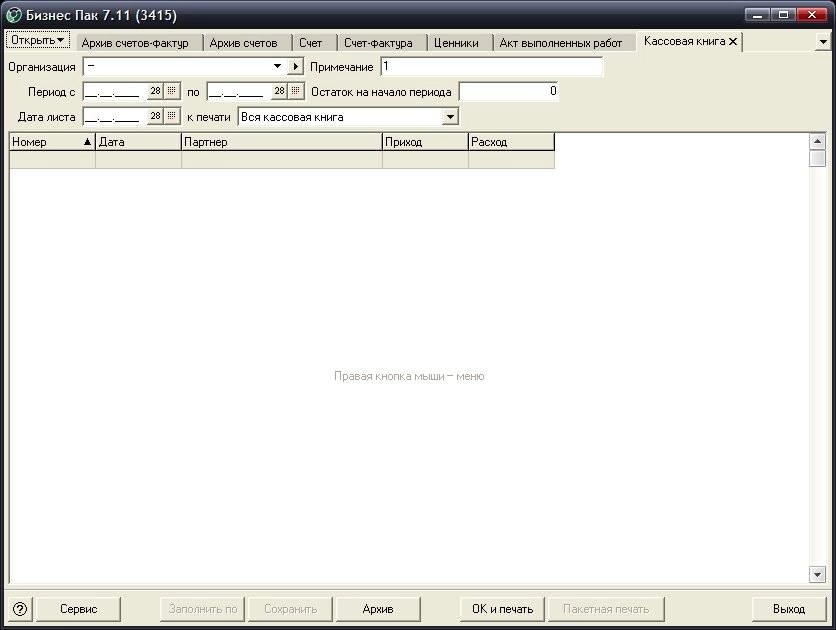Click the scrollbar down arrow
The width and height of the screenshot is (836, 630).
817,574
